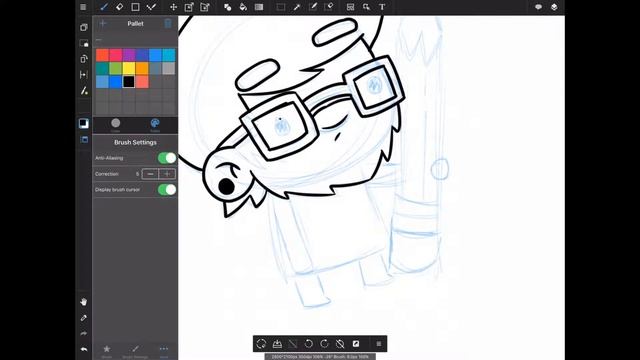This screenshot has width=640, height=360.
Task: Click the canvas-with-lock sidebar icon
Action: [x=84, y=43]
